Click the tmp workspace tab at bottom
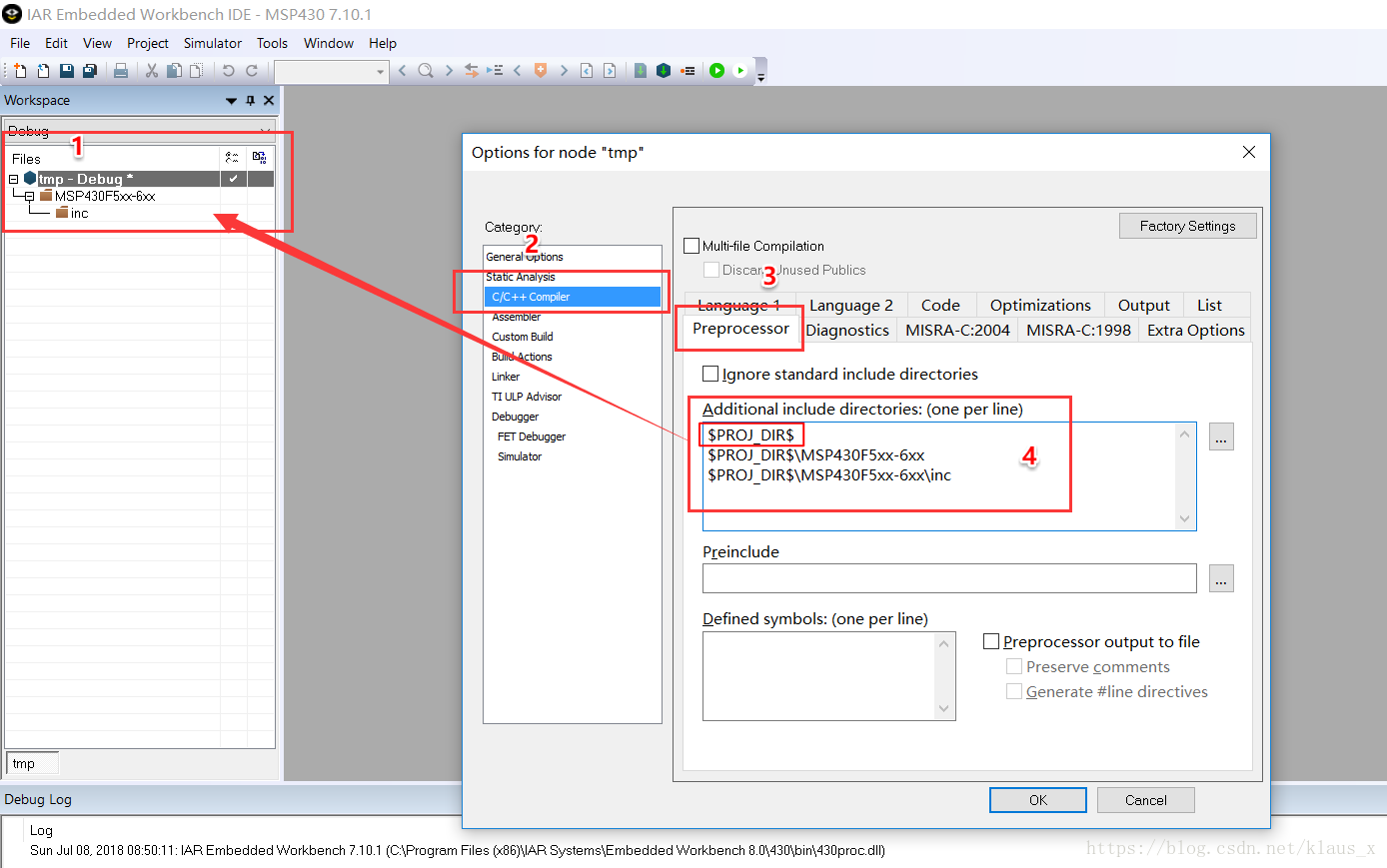The image size is (1387, 868). 32,763
